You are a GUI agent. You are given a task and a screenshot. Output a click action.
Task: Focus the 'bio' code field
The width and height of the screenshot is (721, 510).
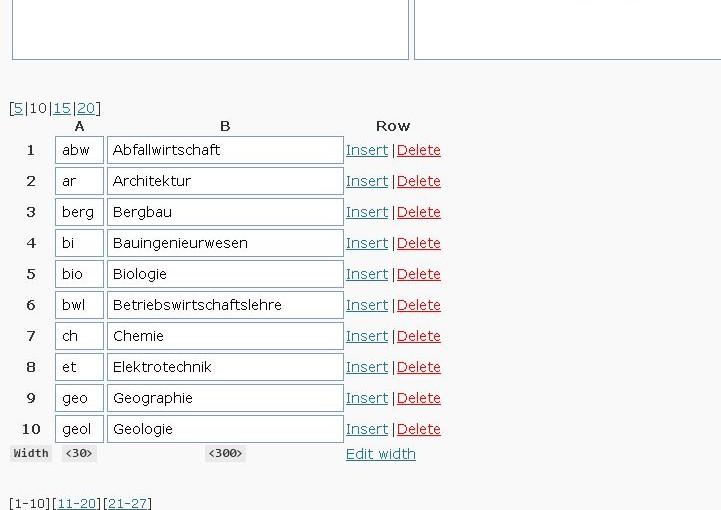pos(79,274)
